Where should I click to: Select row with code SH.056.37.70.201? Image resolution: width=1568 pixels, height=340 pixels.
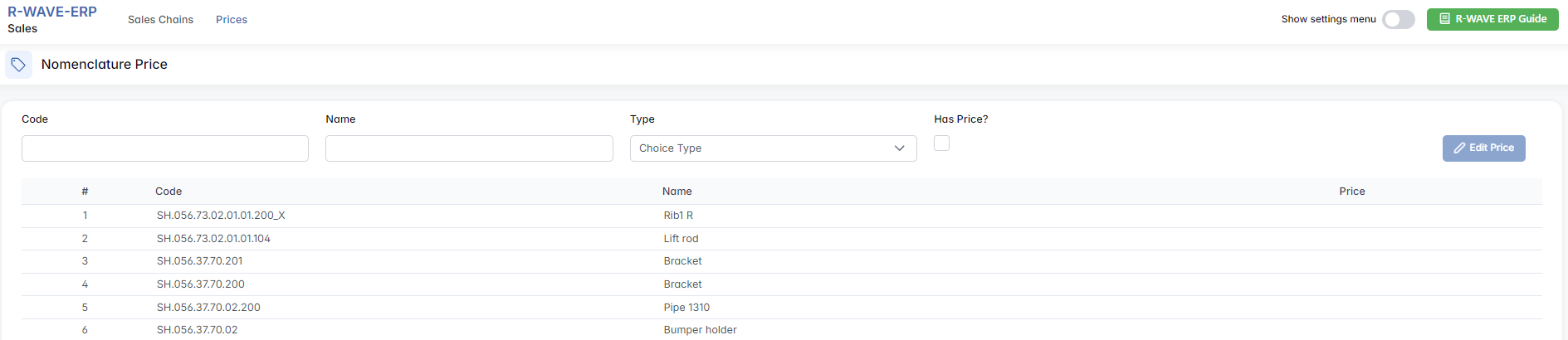point(200,261)
